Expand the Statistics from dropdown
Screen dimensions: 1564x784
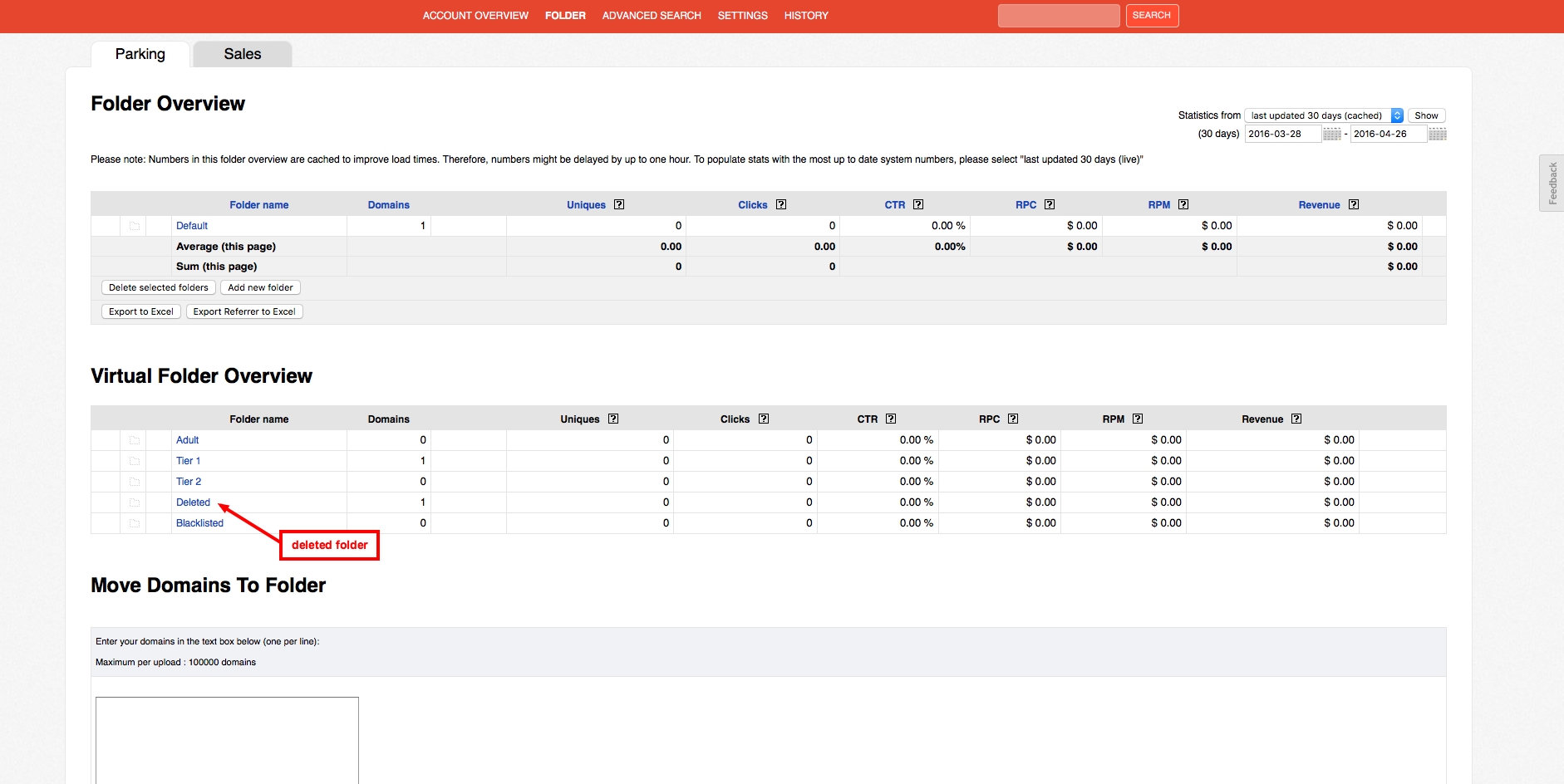pos(1323,115)
